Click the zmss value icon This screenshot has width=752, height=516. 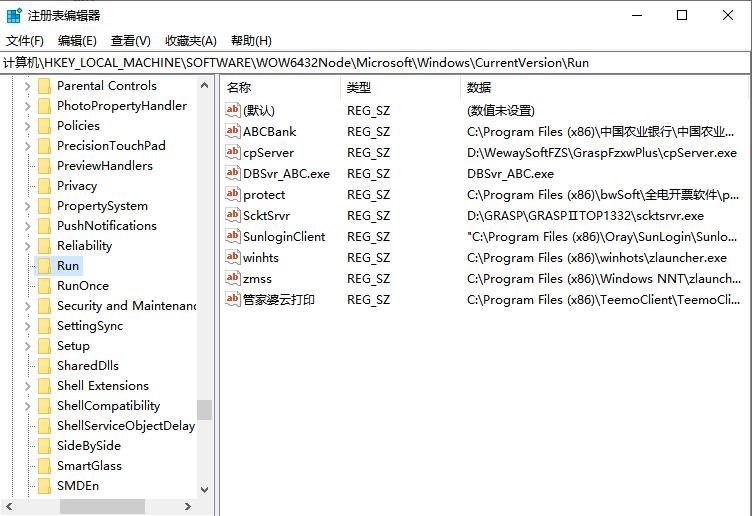click(233, 278)
